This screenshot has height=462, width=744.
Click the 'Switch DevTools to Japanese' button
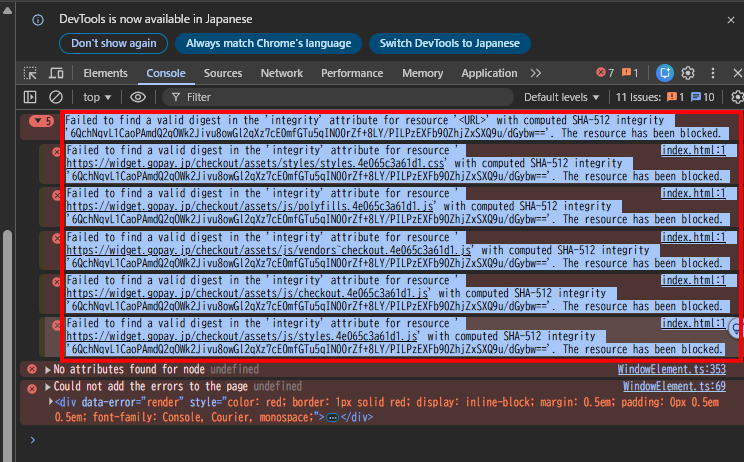click(449, 43)
